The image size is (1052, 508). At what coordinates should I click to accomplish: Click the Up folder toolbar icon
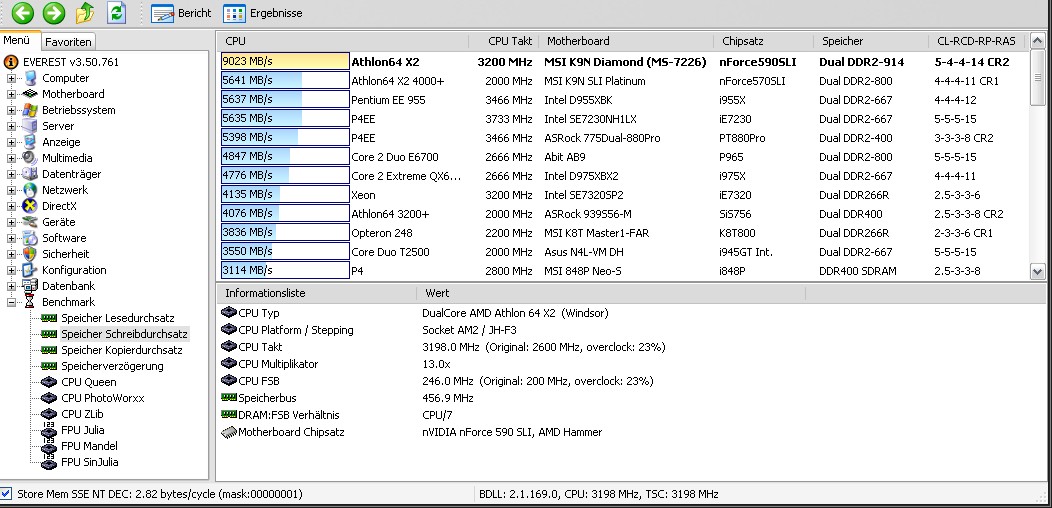click(85, 13)
